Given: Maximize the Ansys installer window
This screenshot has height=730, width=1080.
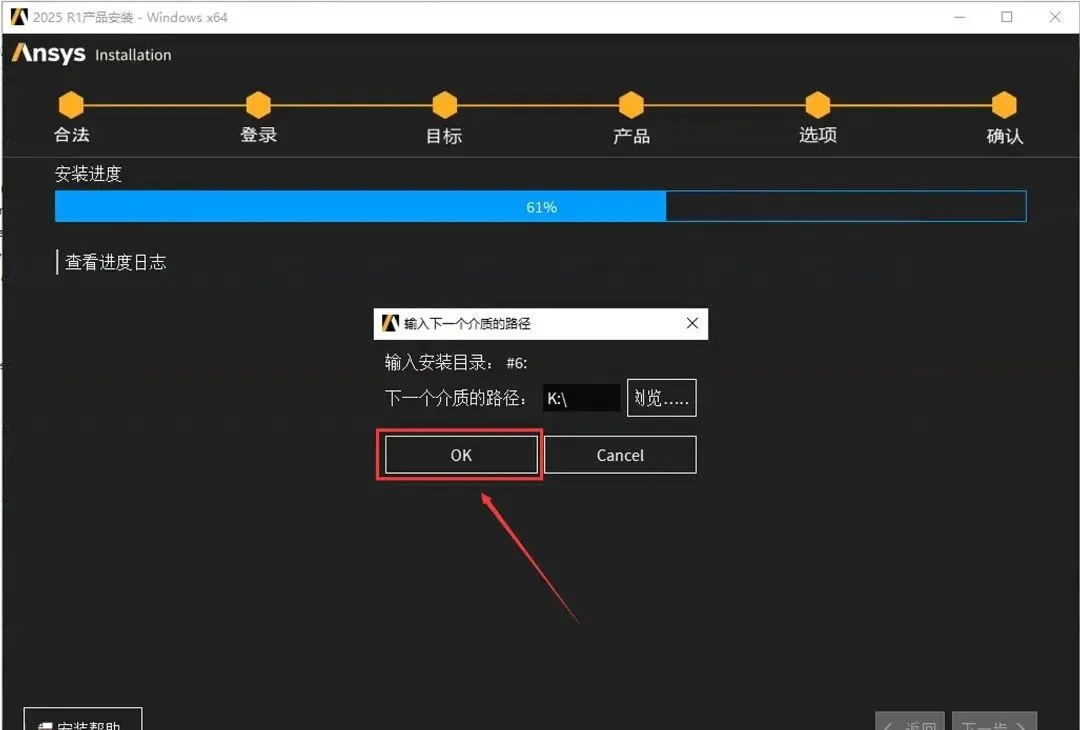Looking at the screenshot, I should pos(1007,17).
